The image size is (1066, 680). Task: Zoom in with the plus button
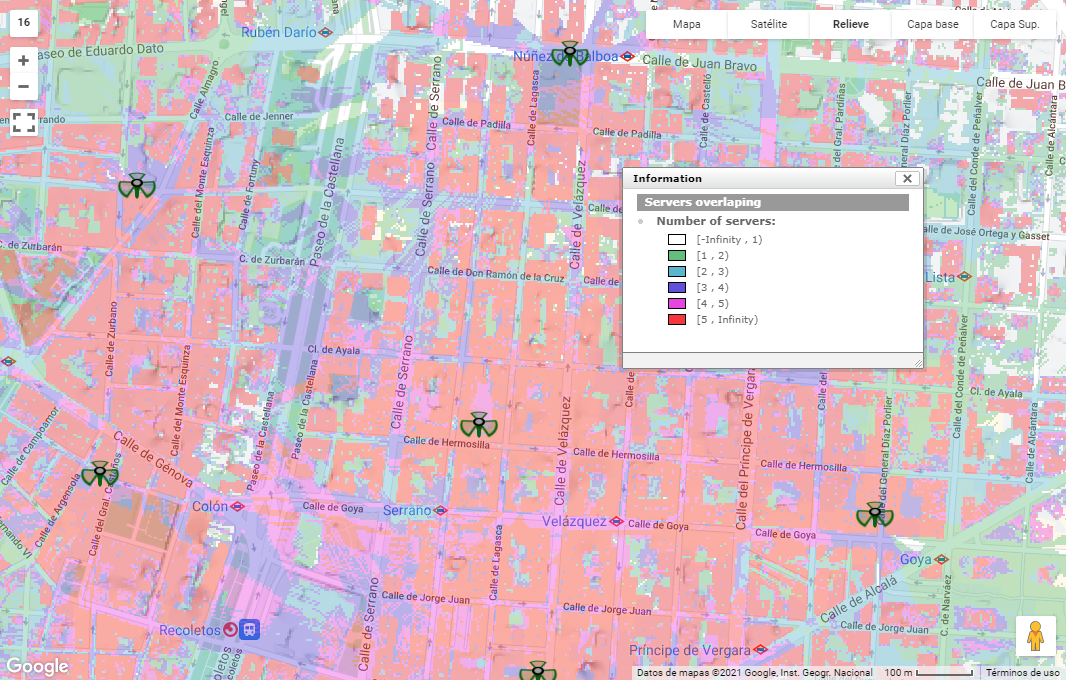coord(24,60)
